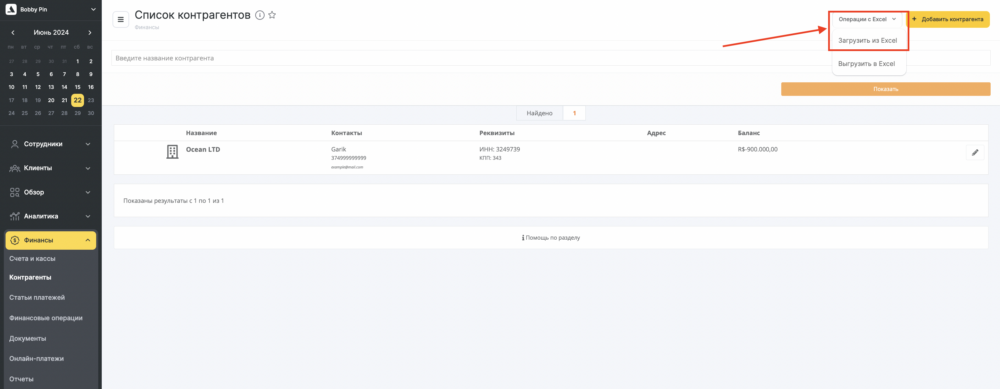Click the Сотрудники person icon in sidebar
The height and width of the screenshot is (389, 1000).
(15, 144)
